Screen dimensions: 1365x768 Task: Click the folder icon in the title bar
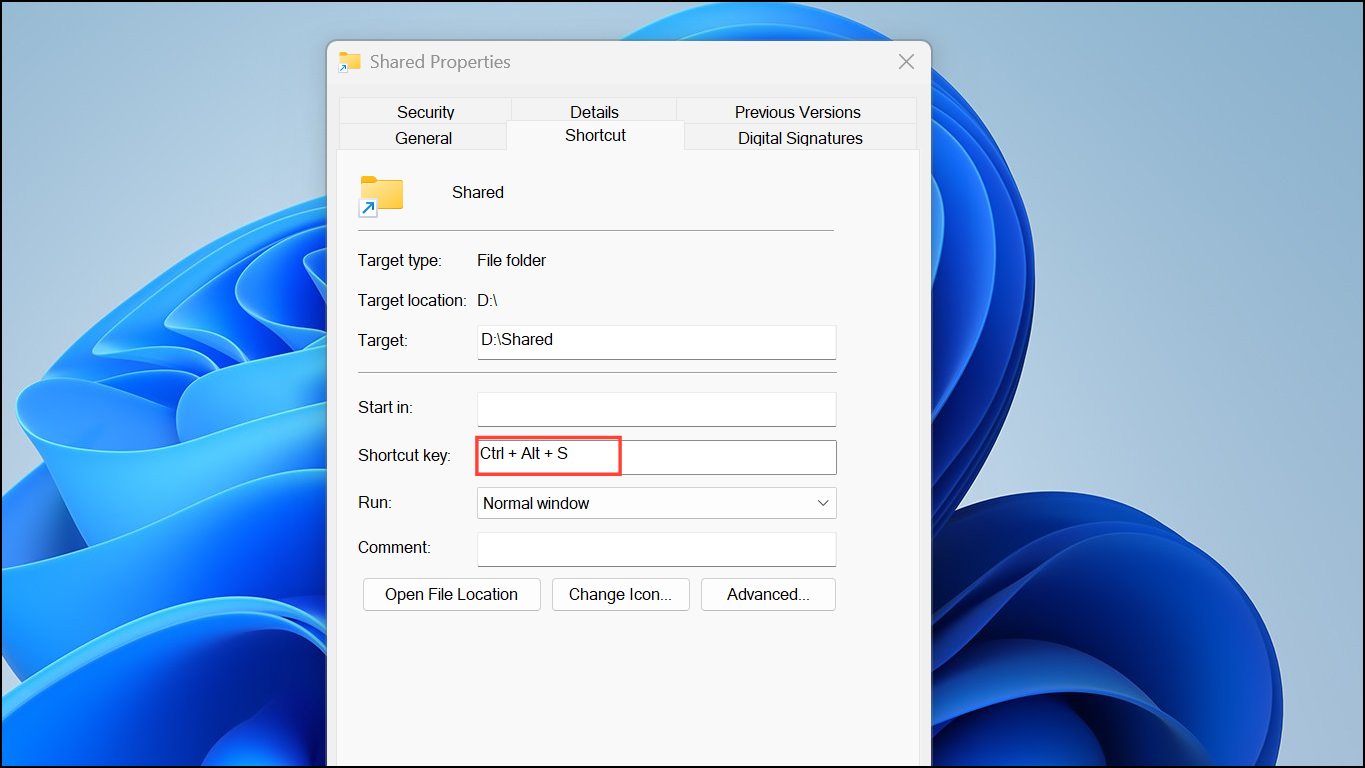[x=349, y=62]
